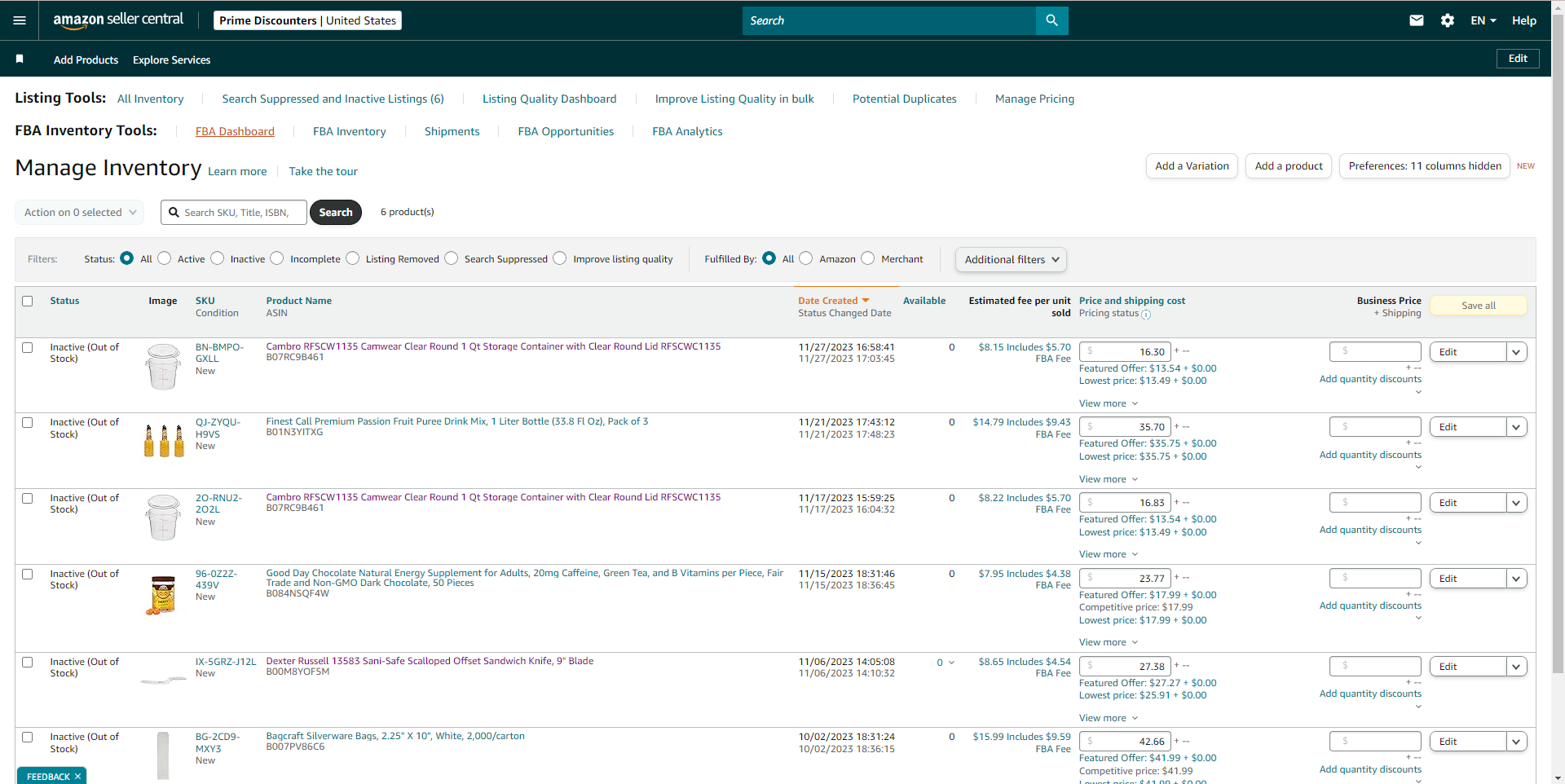Expand View more for Good Day Chocolate row
Viewport: 1565px width, 784px height.
(x=1109, y=642)
